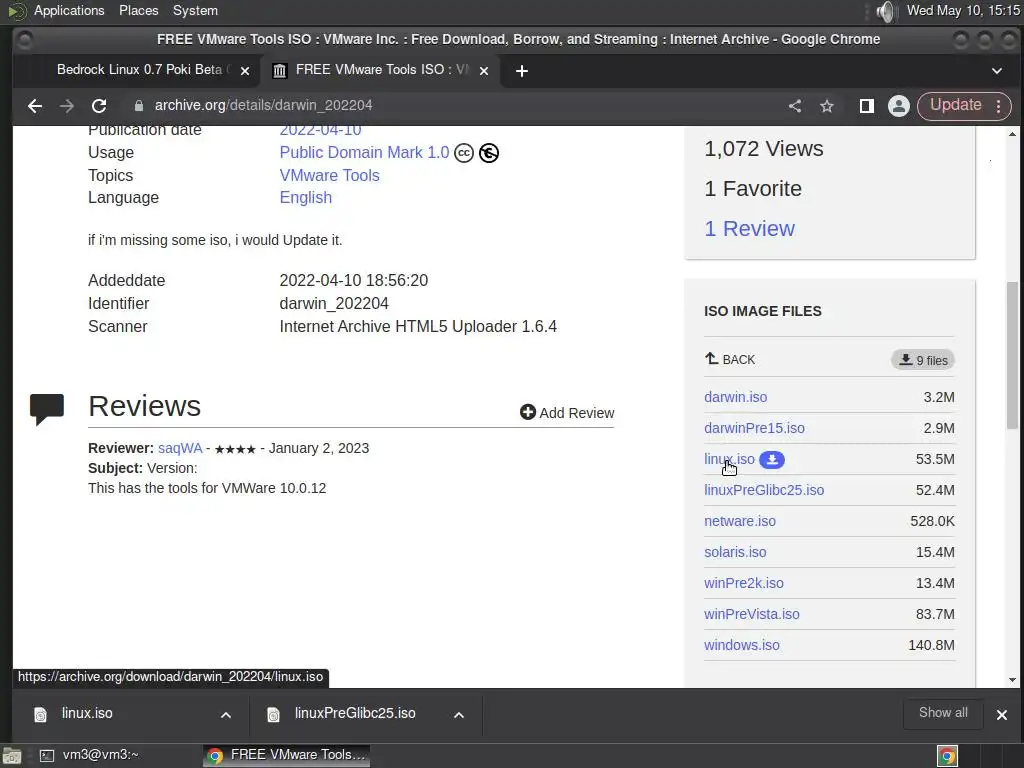Download netware.iso
1024x768 pixels.
point(740,521)
